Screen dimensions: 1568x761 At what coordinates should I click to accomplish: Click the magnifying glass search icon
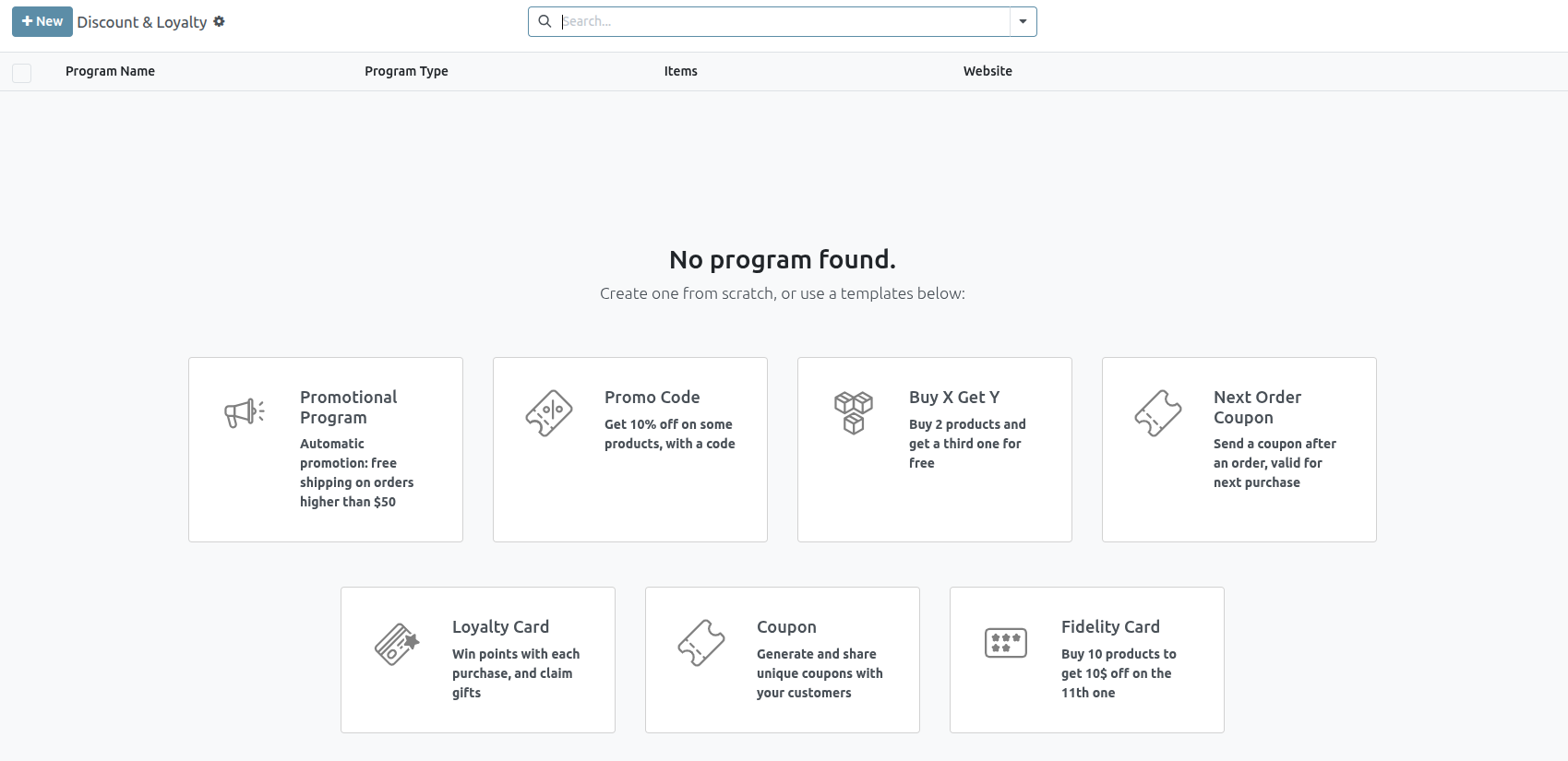click(x=545, y=21)
